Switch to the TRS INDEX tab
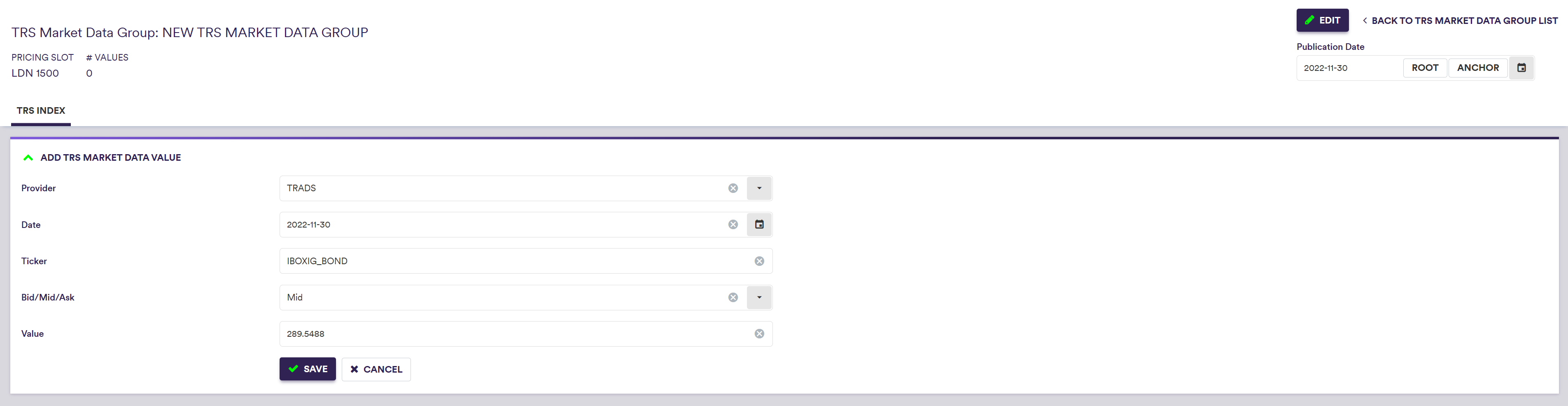1568x406 pixels. (41, 110)
